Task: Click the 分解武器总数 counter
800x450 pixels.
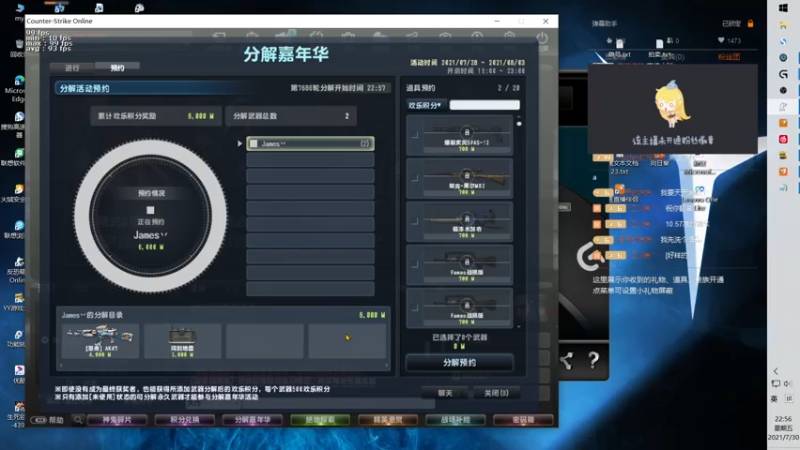Action: point(291,116)
